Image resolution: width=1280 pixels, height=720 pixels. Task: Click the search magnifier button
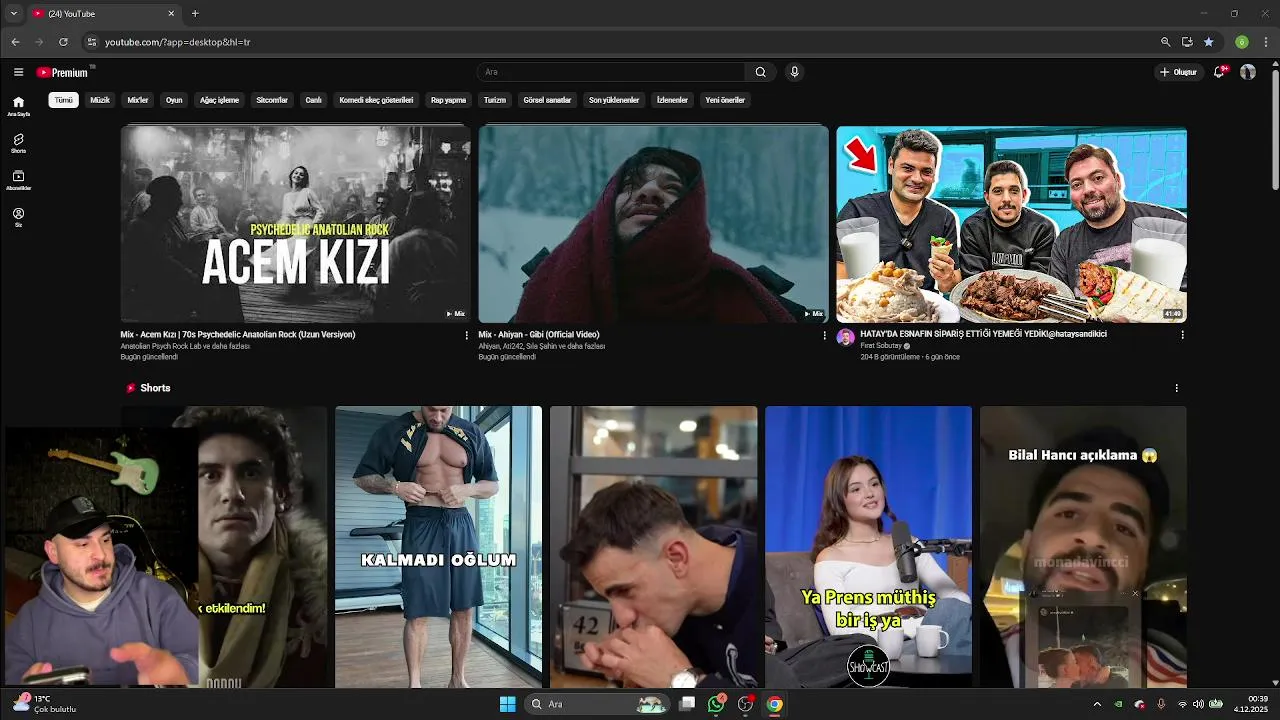coord(760,72)
